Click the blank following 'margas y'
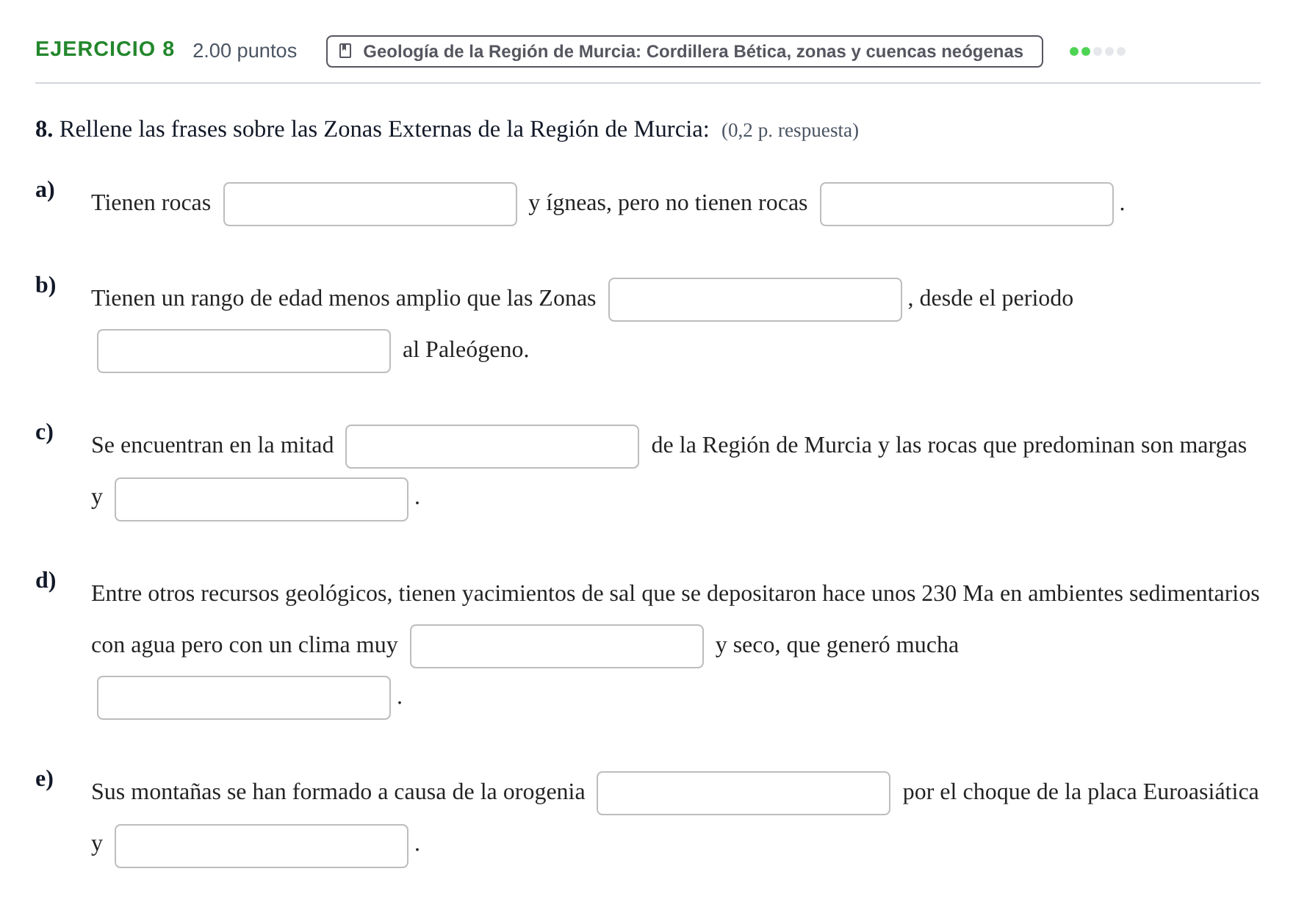Image resolution: width=1296 pixels, height=924 pixels. pyautogui.click(x=262, y=499)
